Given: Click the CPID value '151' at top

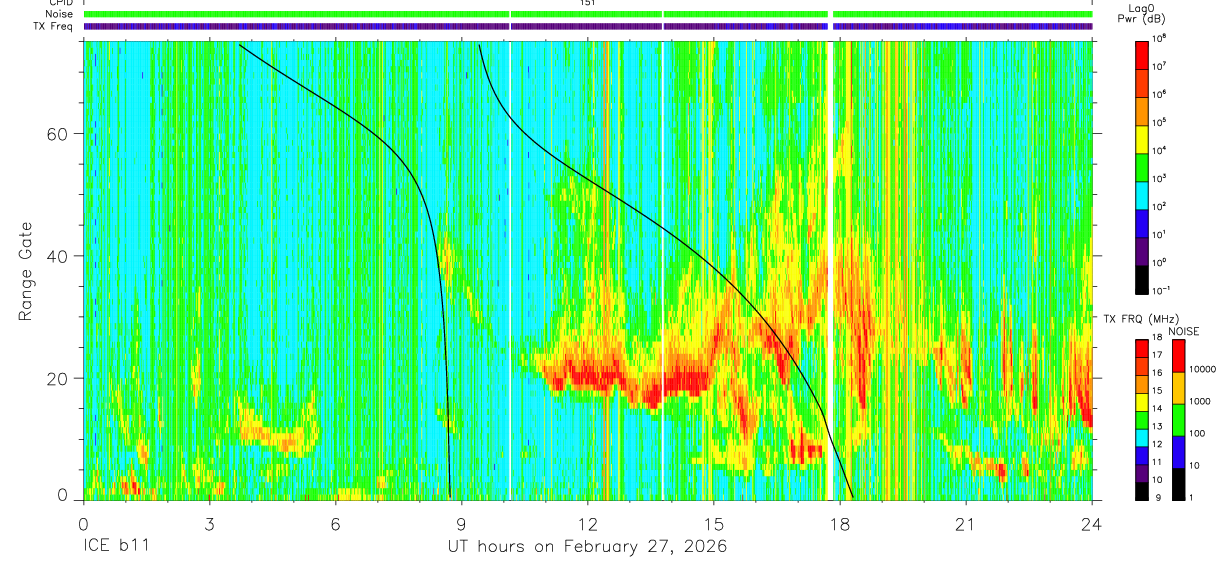Looking at the screenshot, I should (x=588, y=3).
